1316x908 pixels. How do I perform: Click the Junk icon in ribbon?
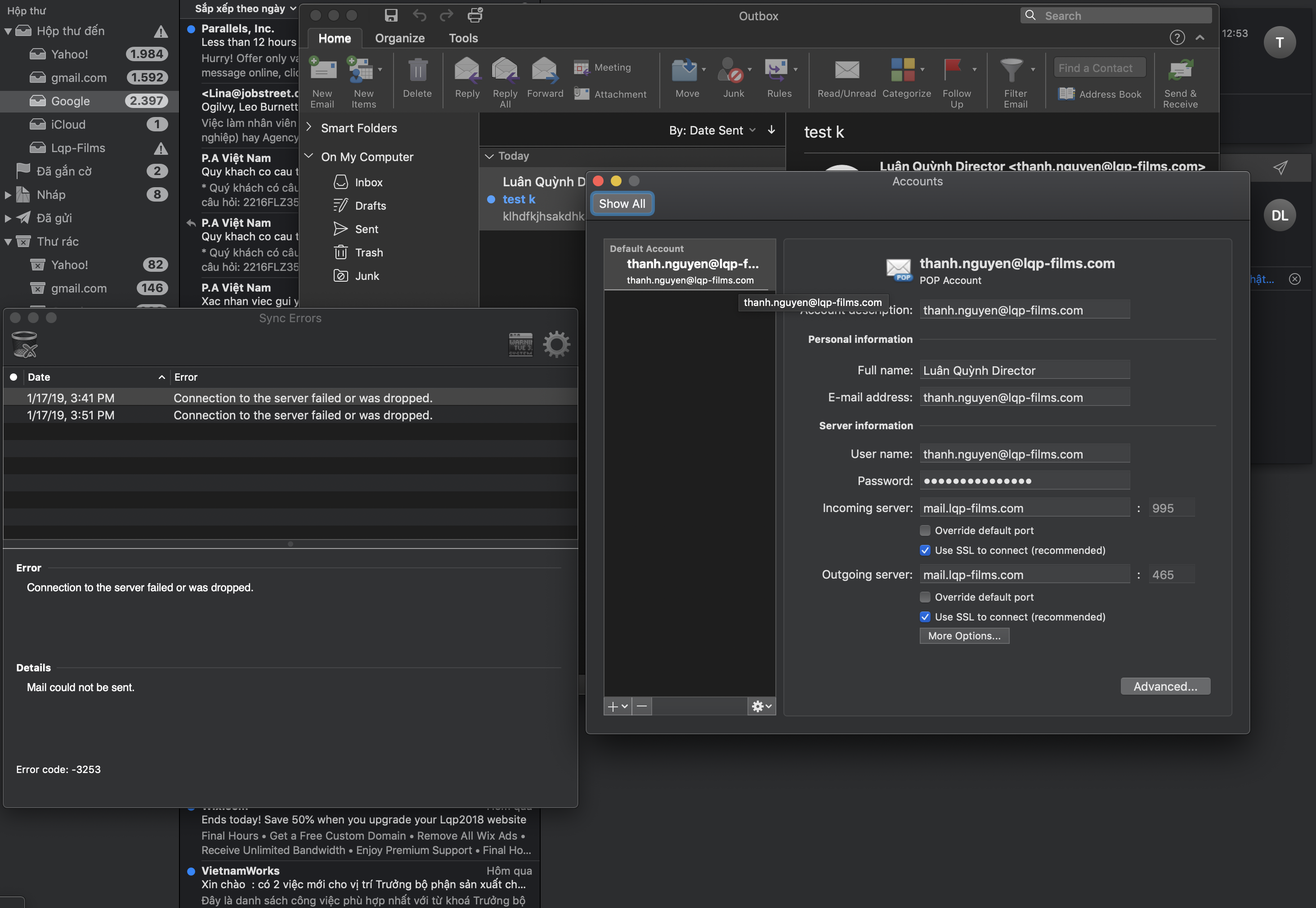point(731,71)
